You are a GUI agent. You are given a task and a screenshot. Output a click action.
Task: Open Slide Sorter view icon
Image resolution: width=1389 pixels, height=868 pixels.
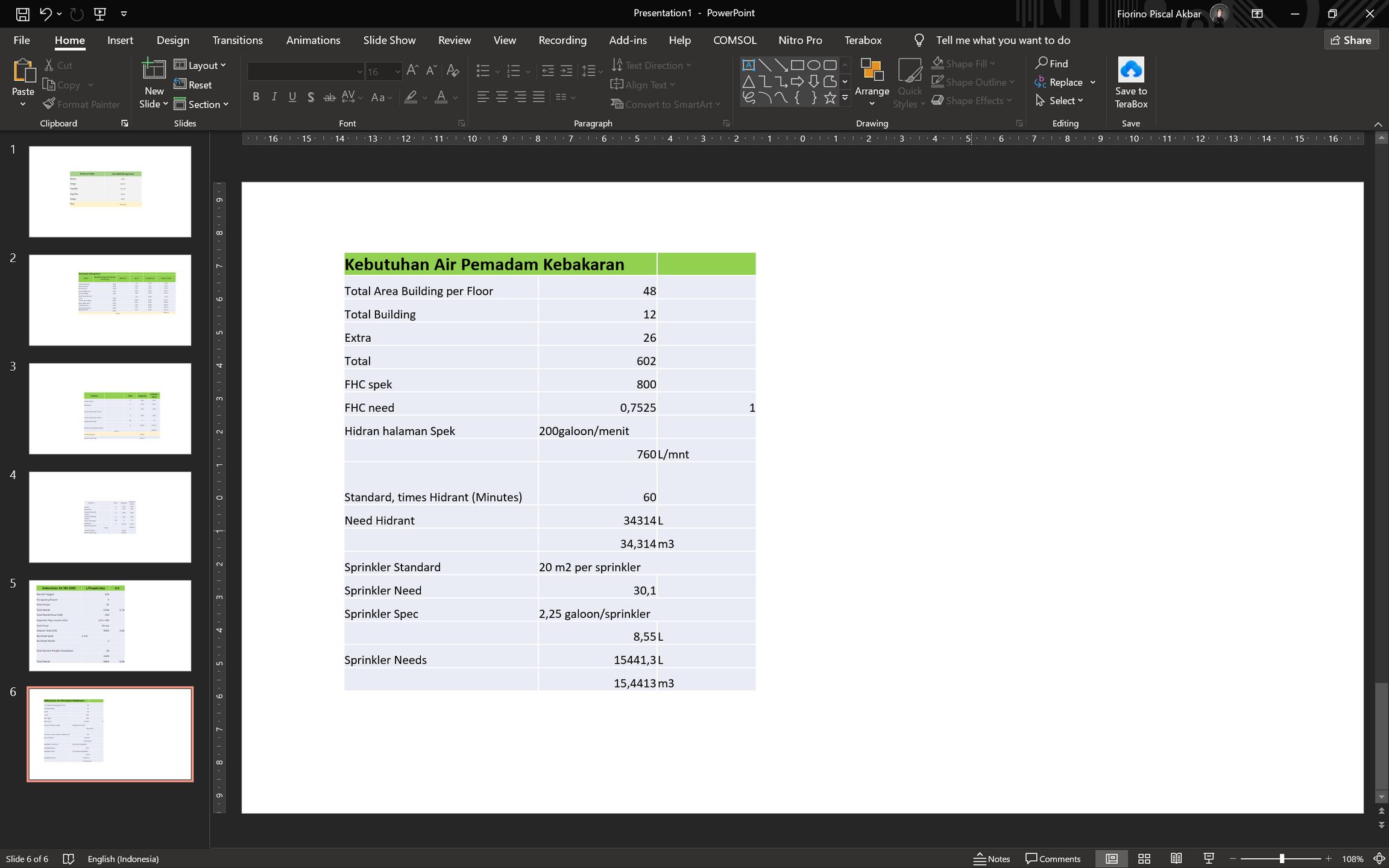[x=1144, y=858]
